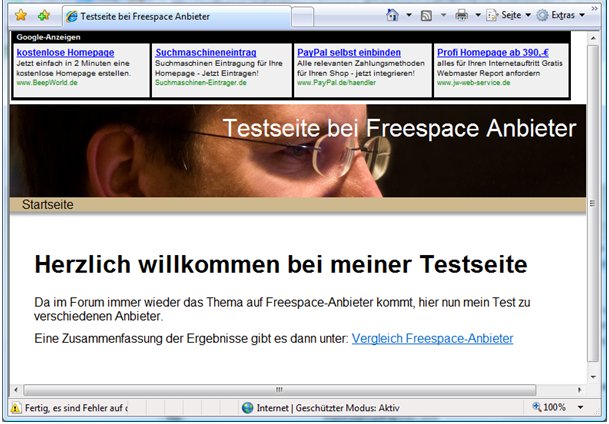Open the Vergleich Freespace-Anbieter link
This screenshot has width=609, height=424.
pyautogui.click(x=432, y=339)
